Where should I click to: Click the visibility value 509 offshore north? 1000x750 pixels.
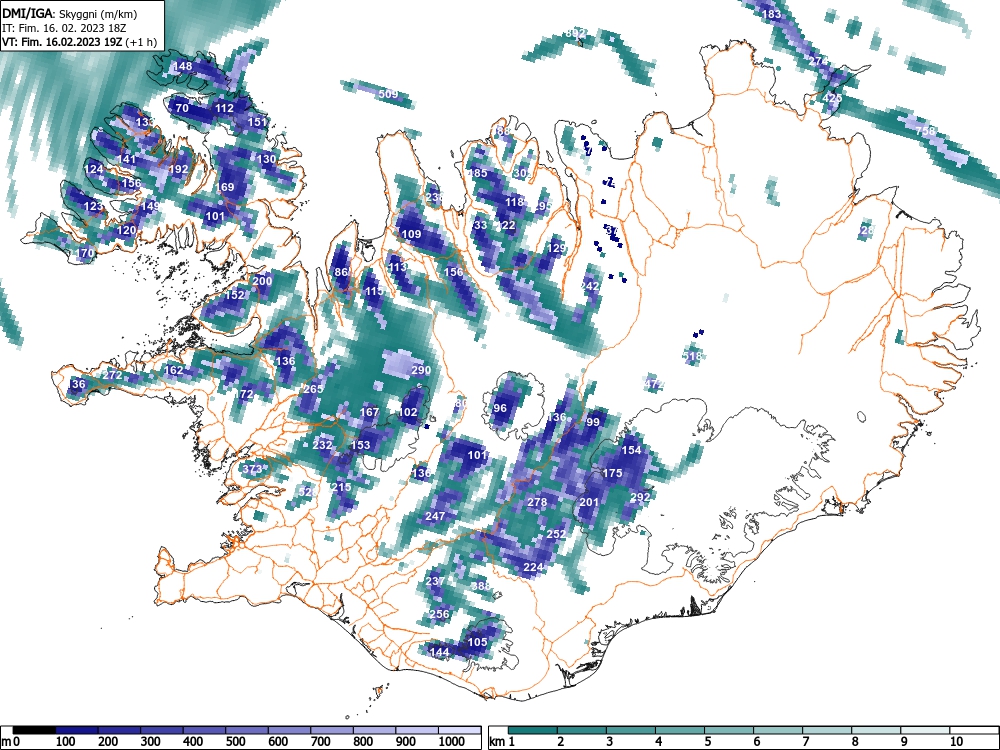point(388,94)
